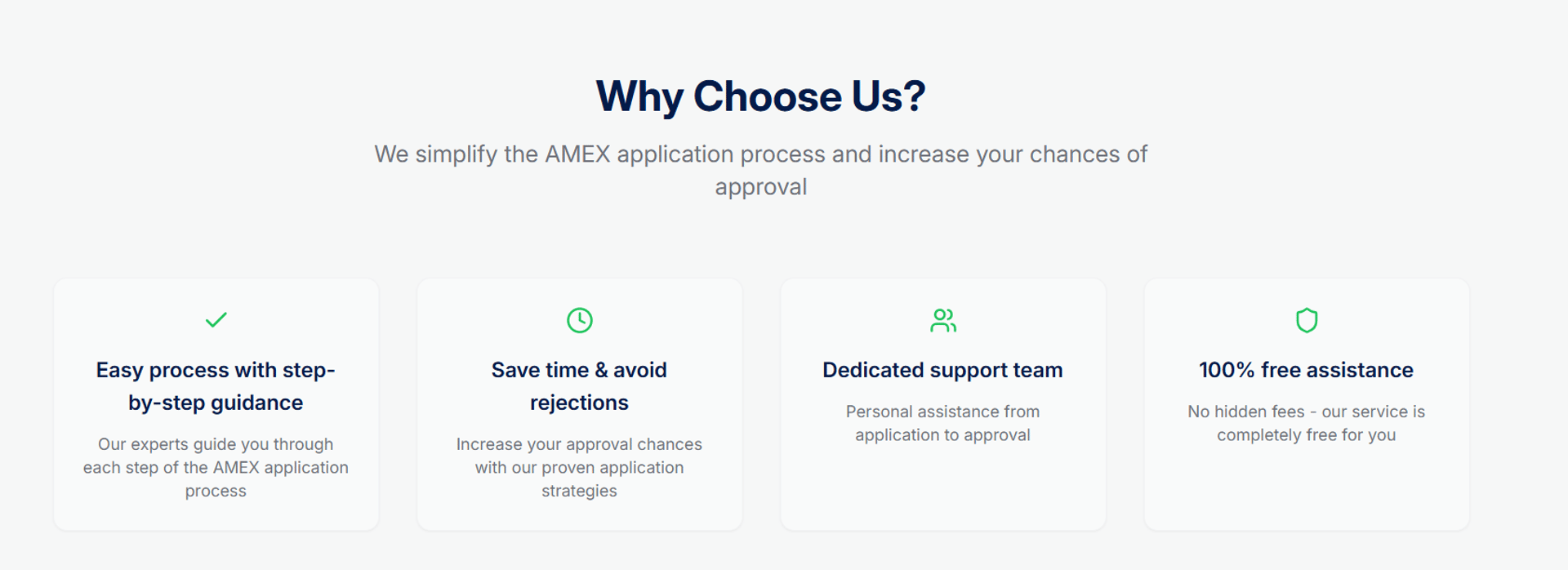Click the word 'approval' under the subtitle
Image resolution: width=1568 pixels, height=570 pixels.
[x=760, y=188]
